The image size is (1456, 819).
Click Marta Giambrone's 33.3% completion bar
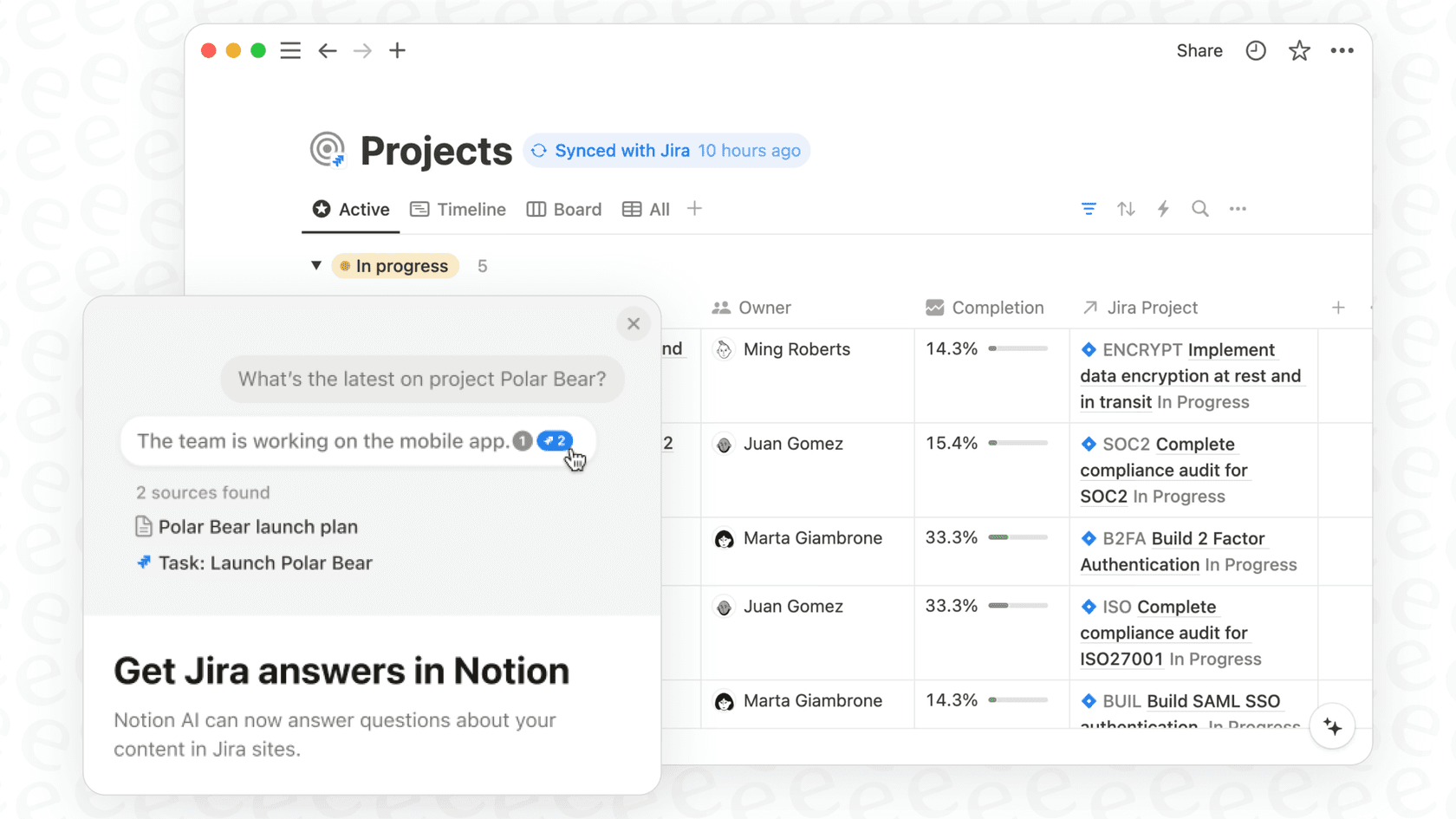click(1019, 538)
